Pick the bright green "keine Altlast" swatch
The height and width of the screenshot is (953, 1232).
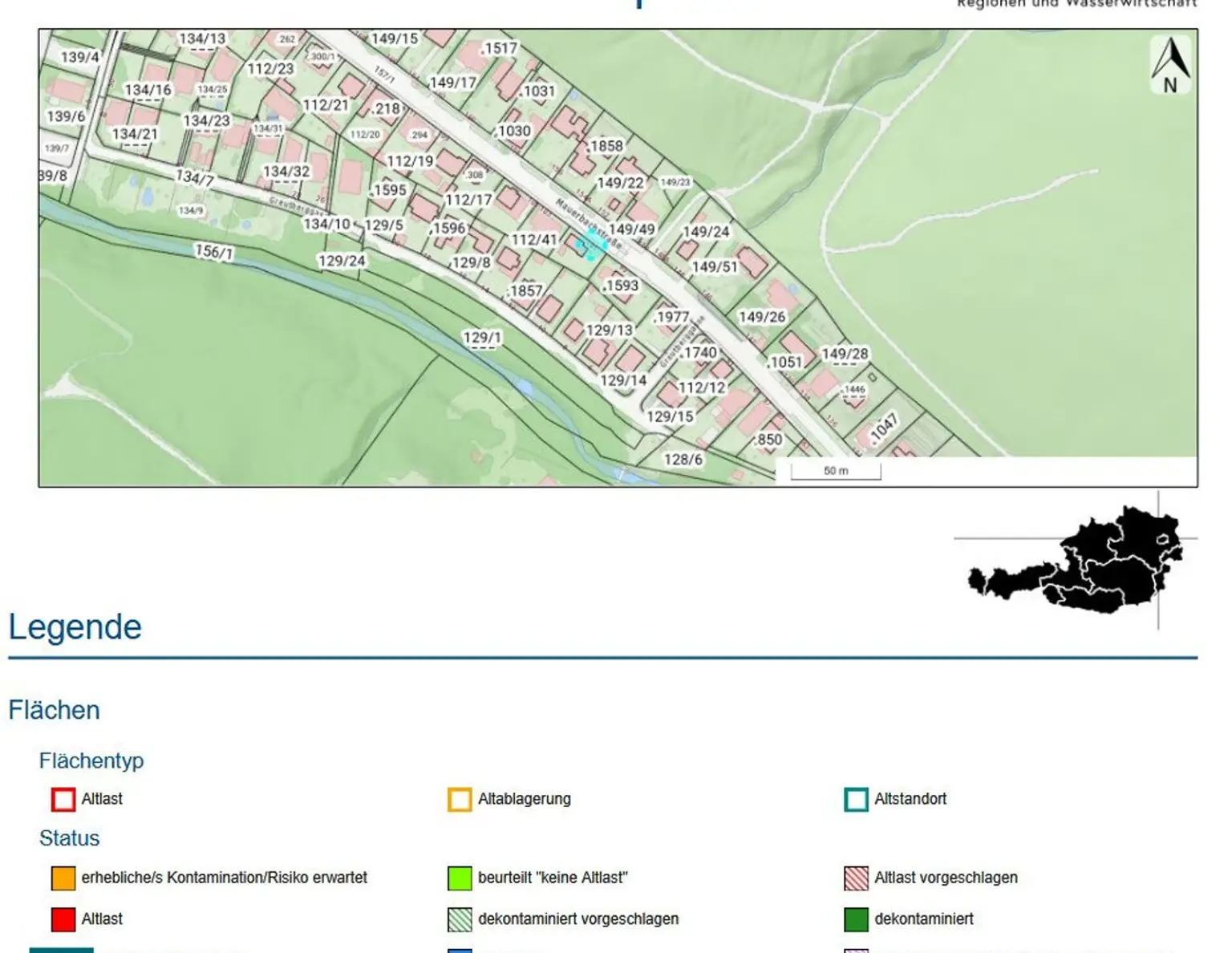click(x=460, y=878)
